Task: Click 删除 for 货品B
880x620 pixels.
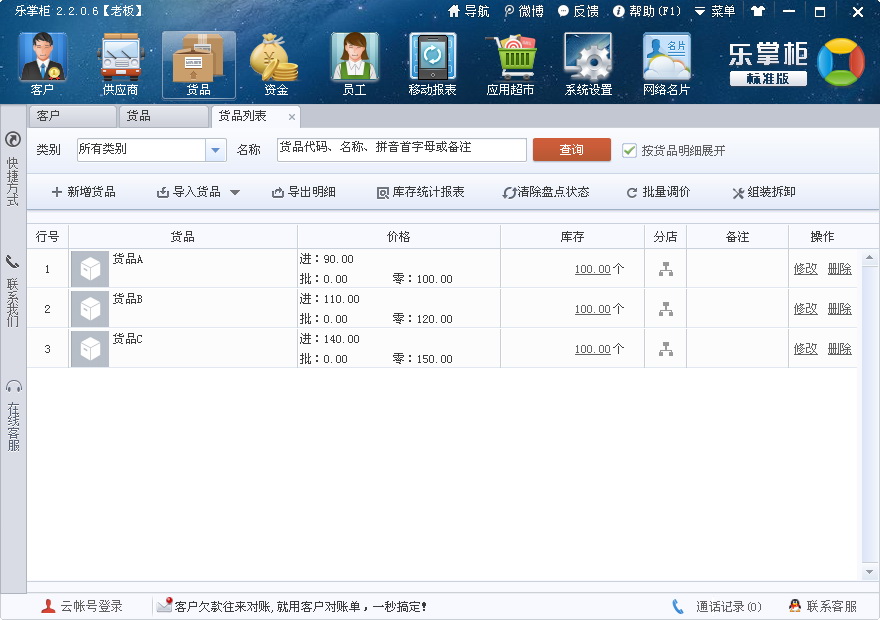Action: [840, 309]
